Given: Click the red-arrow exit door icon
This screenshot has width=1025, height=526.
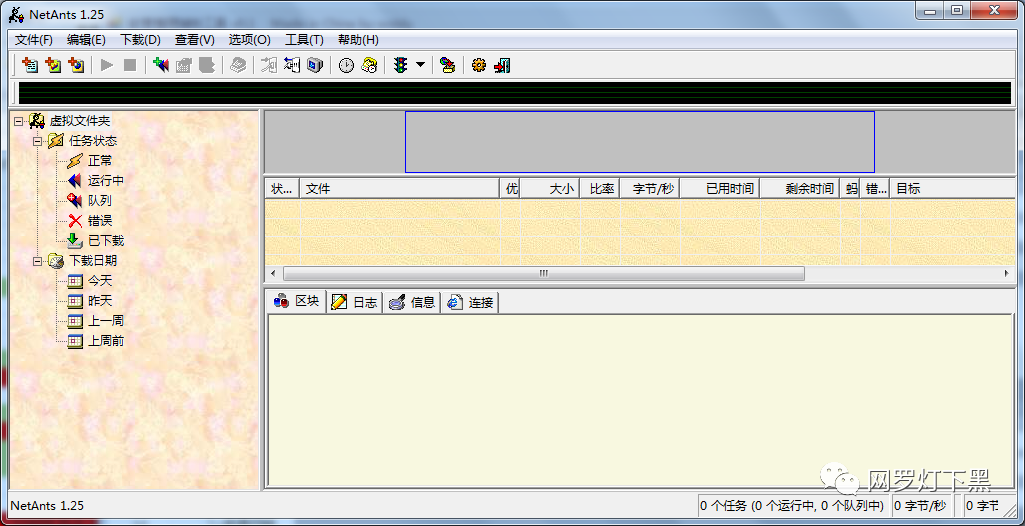Looking at the screenshot, I should [502, 65].
